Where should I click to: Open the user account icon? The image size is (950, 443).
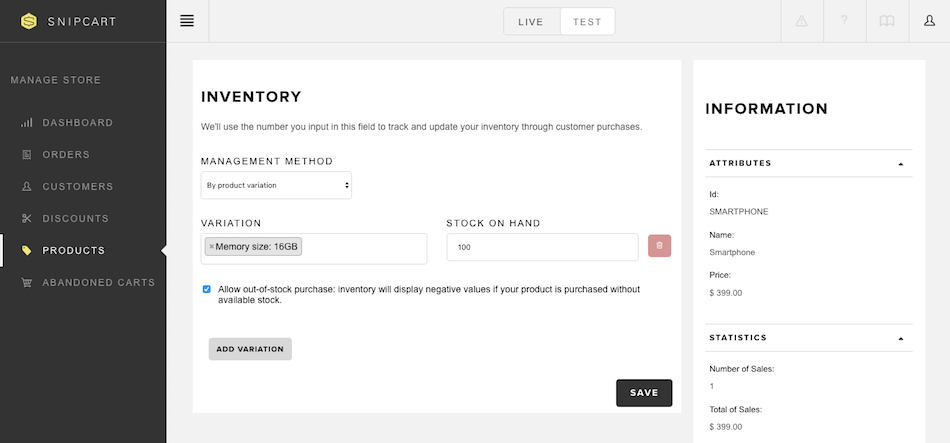click(x=929, y=21)
